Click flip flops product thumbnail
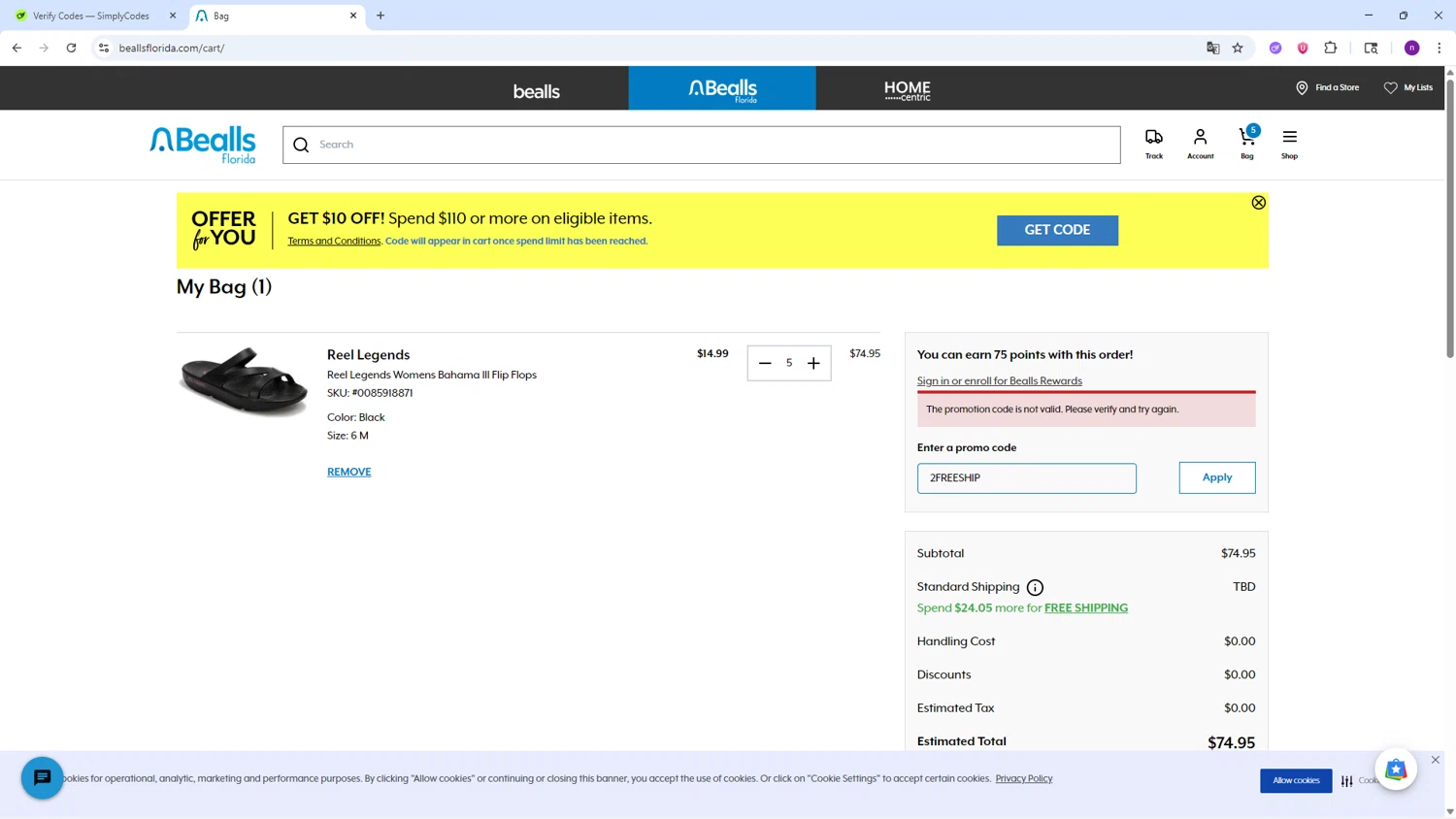Screen dimensions: 1456x819 244,381
